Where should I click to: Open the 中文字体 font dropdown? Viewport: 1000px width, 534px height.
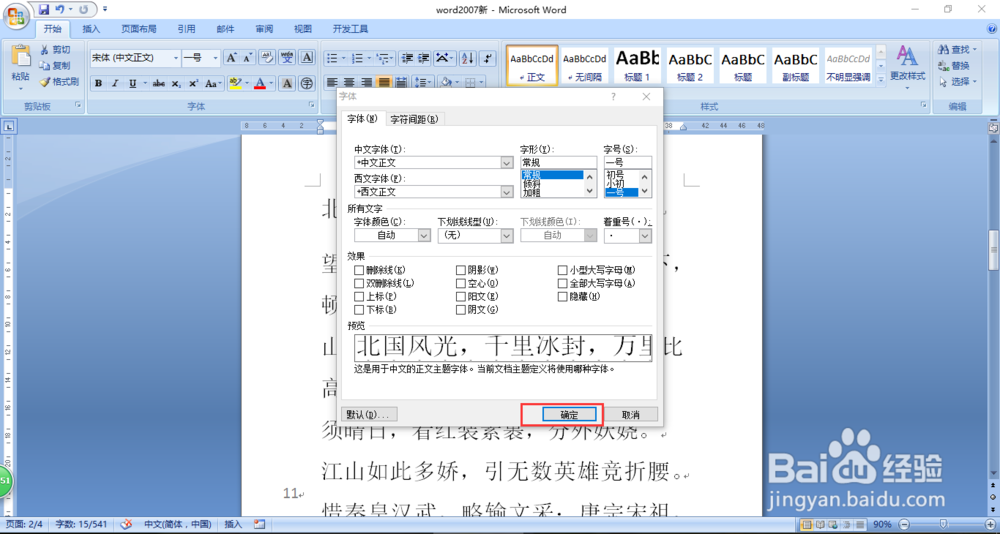coord(507,163)
